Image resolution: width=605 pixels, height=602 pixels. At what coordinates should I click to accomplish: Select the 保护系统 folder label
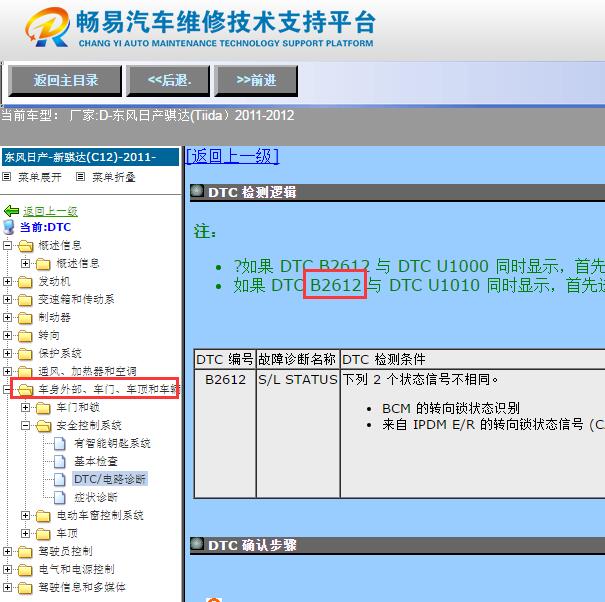[x=60, y=353]
